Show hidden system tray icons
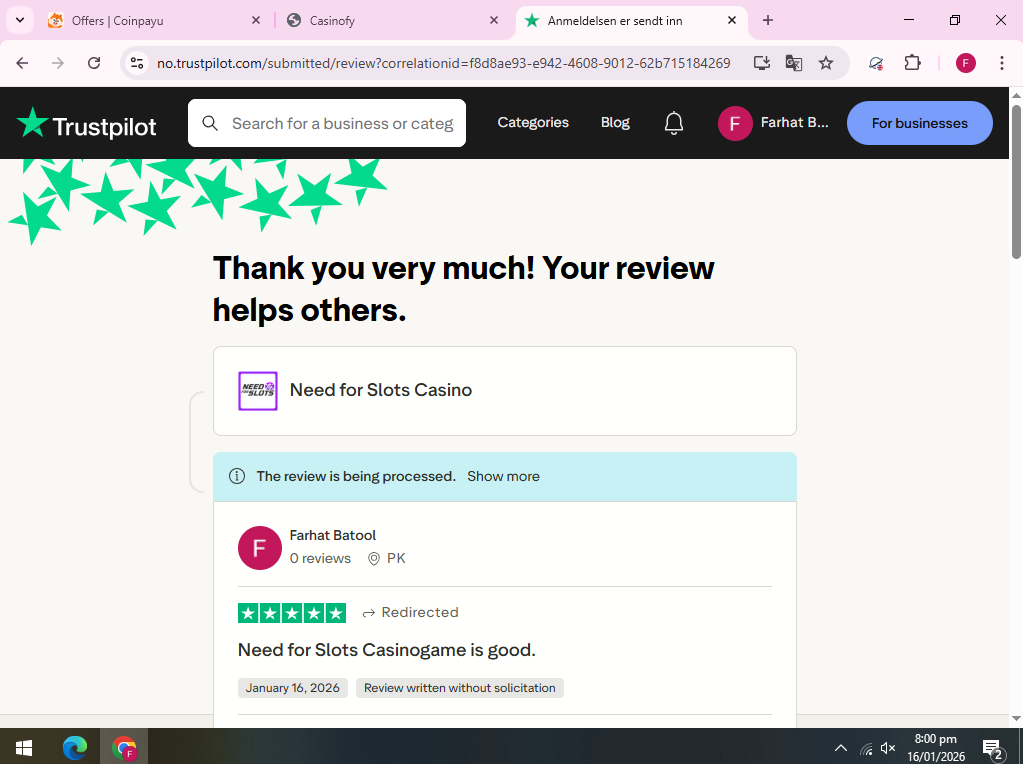This screenshot has height=764, width=1023. click(841, 748)
